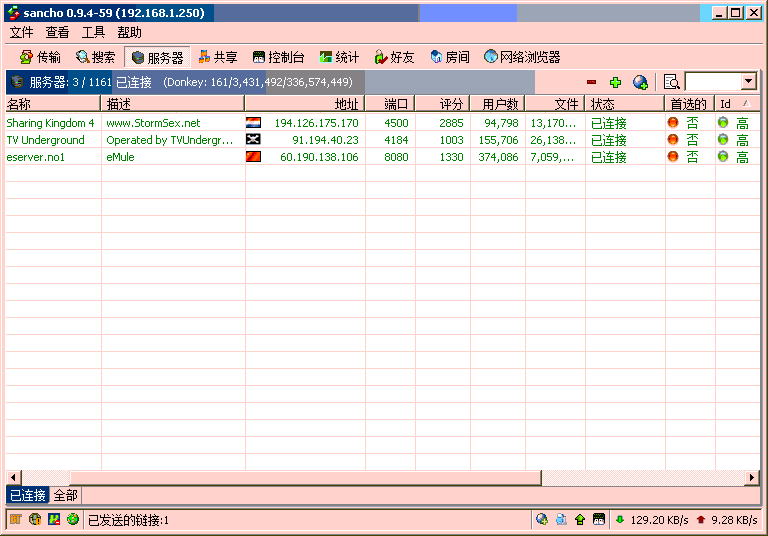Open the 帮助 menu
This screenshot has height=536, width=768.
(x=129, y=32)
